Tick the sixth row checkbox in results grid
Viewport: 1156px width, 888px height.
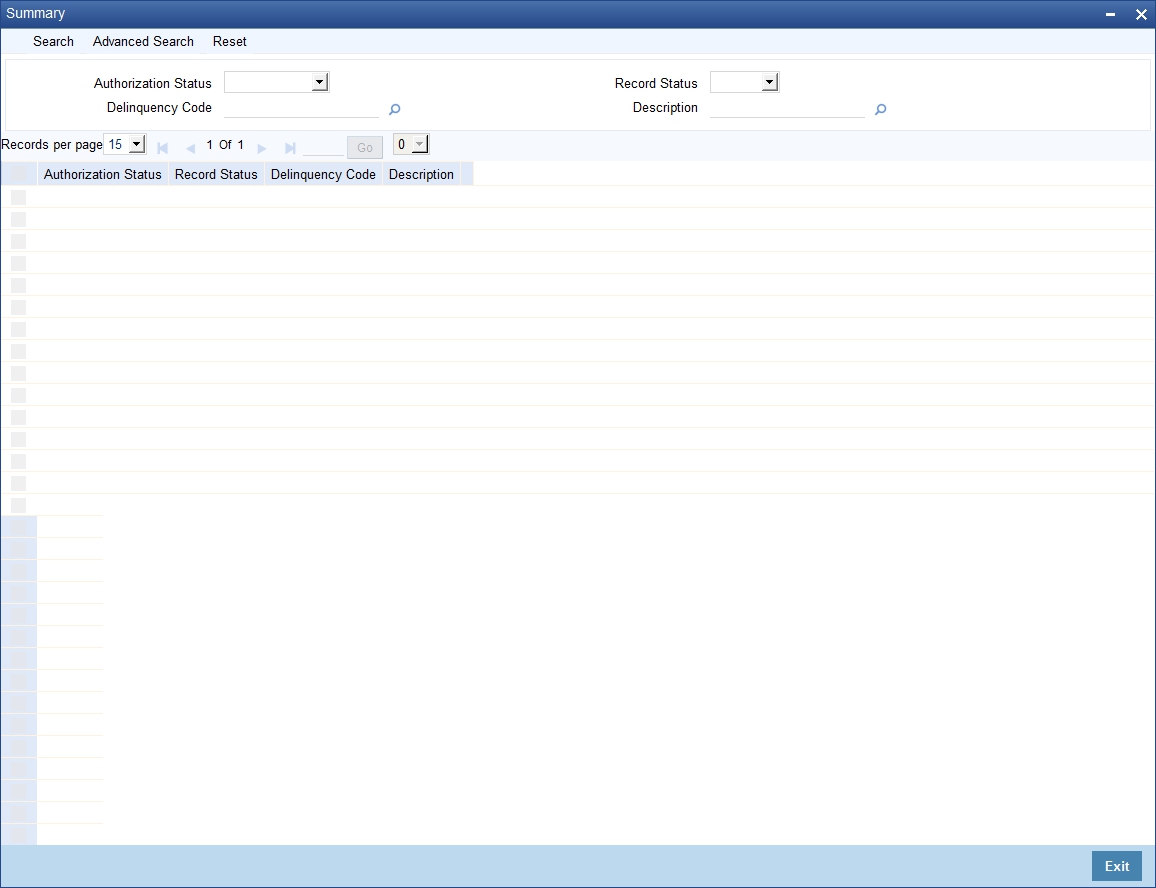(x=18, y=307)
